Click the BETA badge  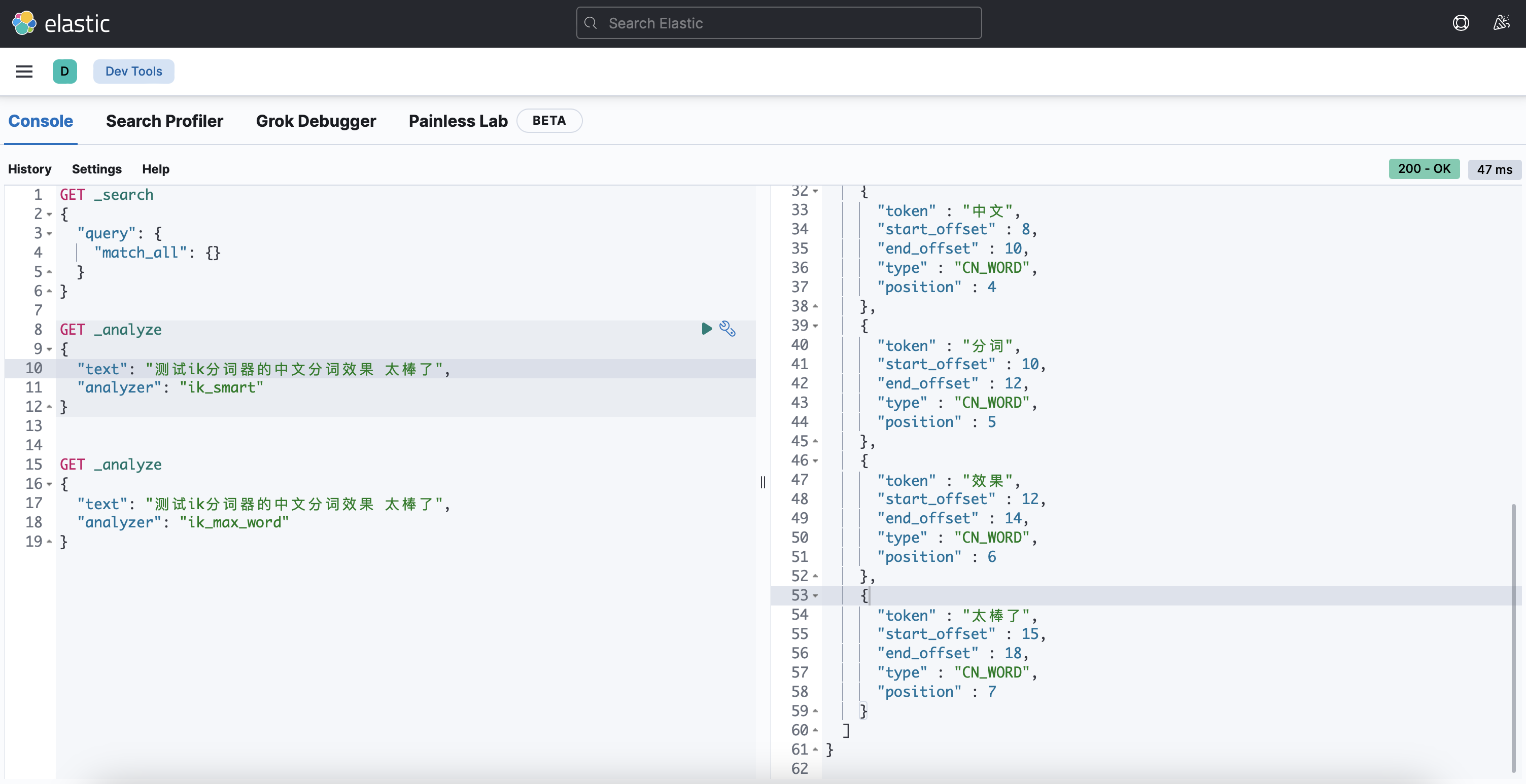click(549, 121)
